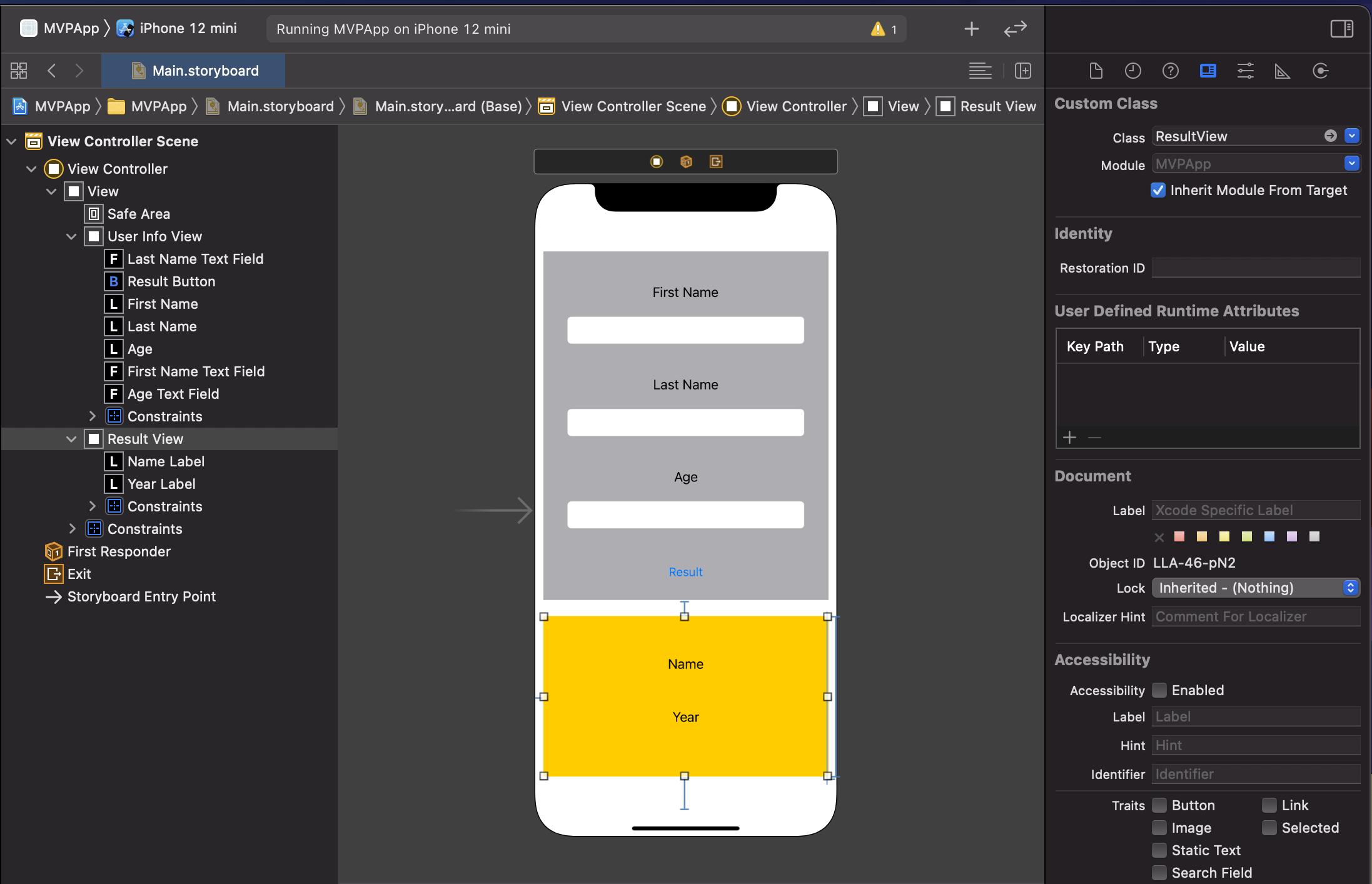Click the Library plus button in toolbar
1372x884 pixels.
click(971, 29)
